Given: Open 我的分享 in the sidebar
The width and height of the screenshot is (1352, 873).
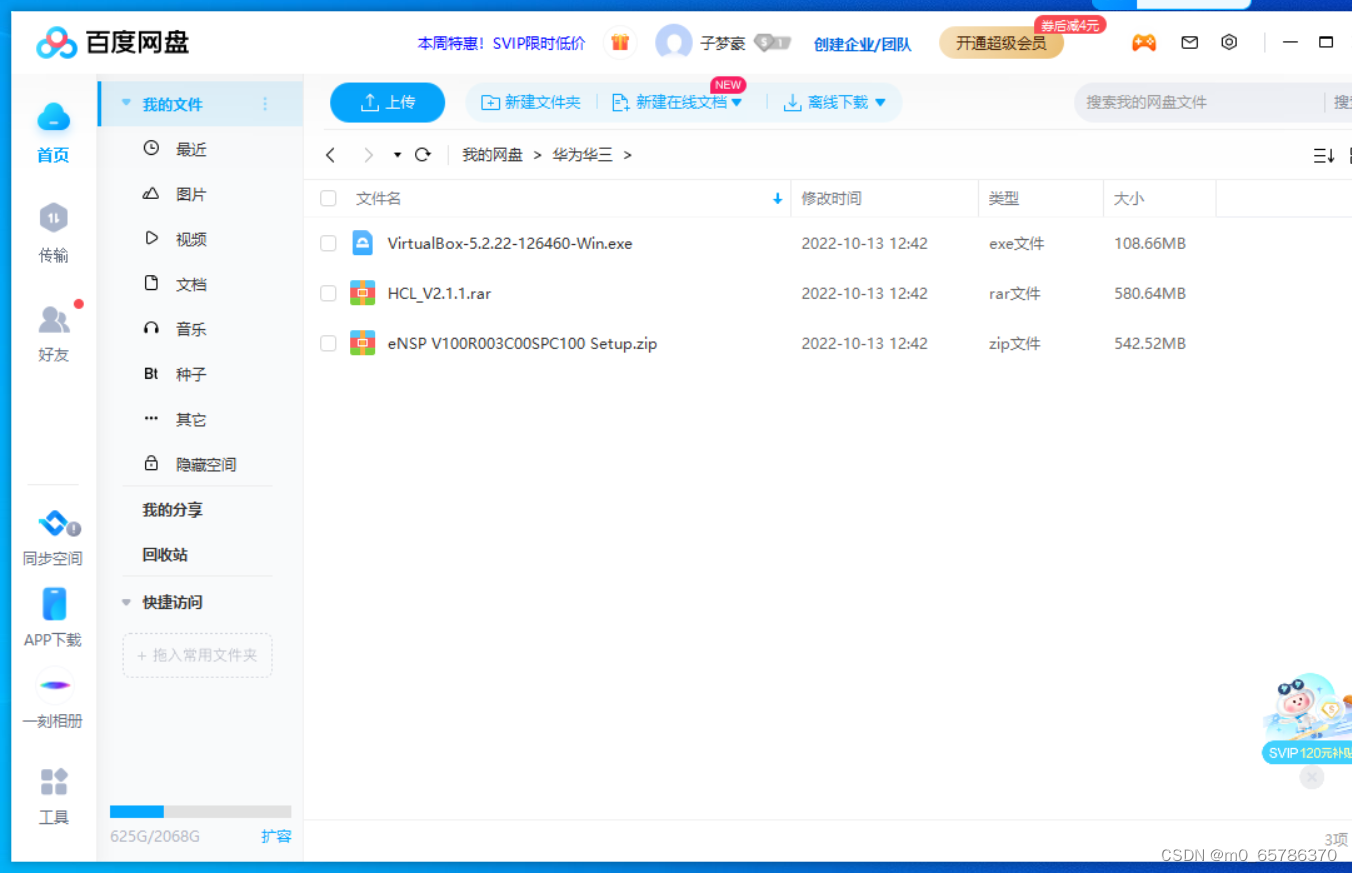Looking at the screenshot, I should coord(172,510).
